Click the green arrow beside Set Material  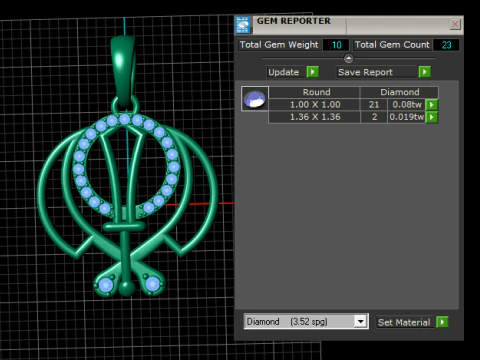pyautogui.click(x=442, y=322)
